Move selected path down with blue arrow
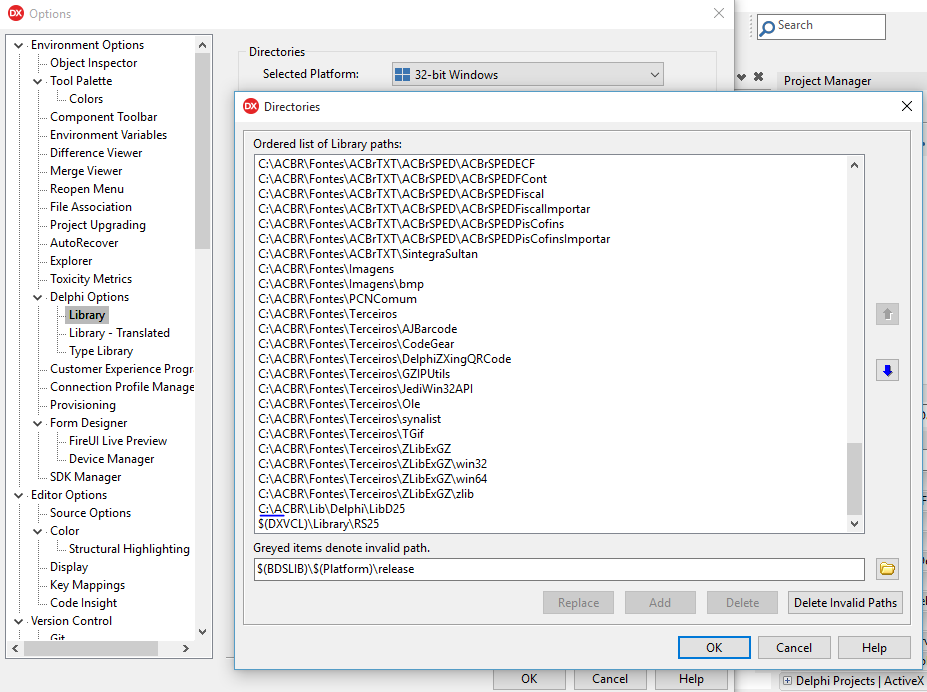The height and width of the screenshot is (692, 927). (887, 371)
